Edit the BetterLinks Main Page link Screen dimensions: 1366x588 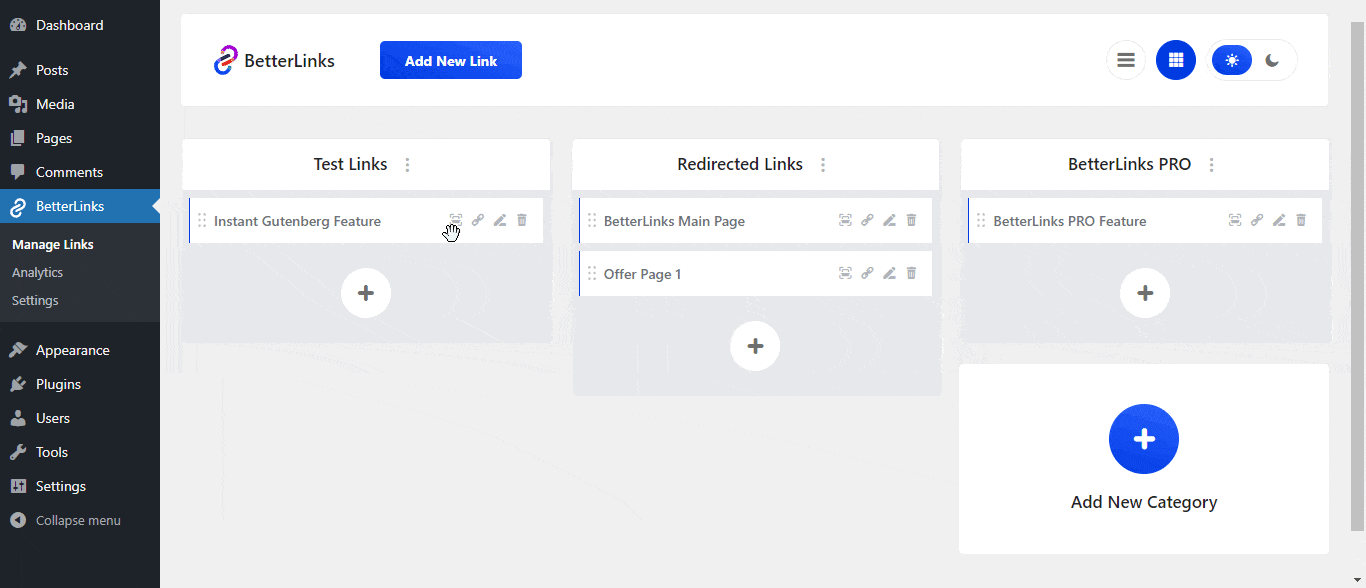click(x=889, y=220)
